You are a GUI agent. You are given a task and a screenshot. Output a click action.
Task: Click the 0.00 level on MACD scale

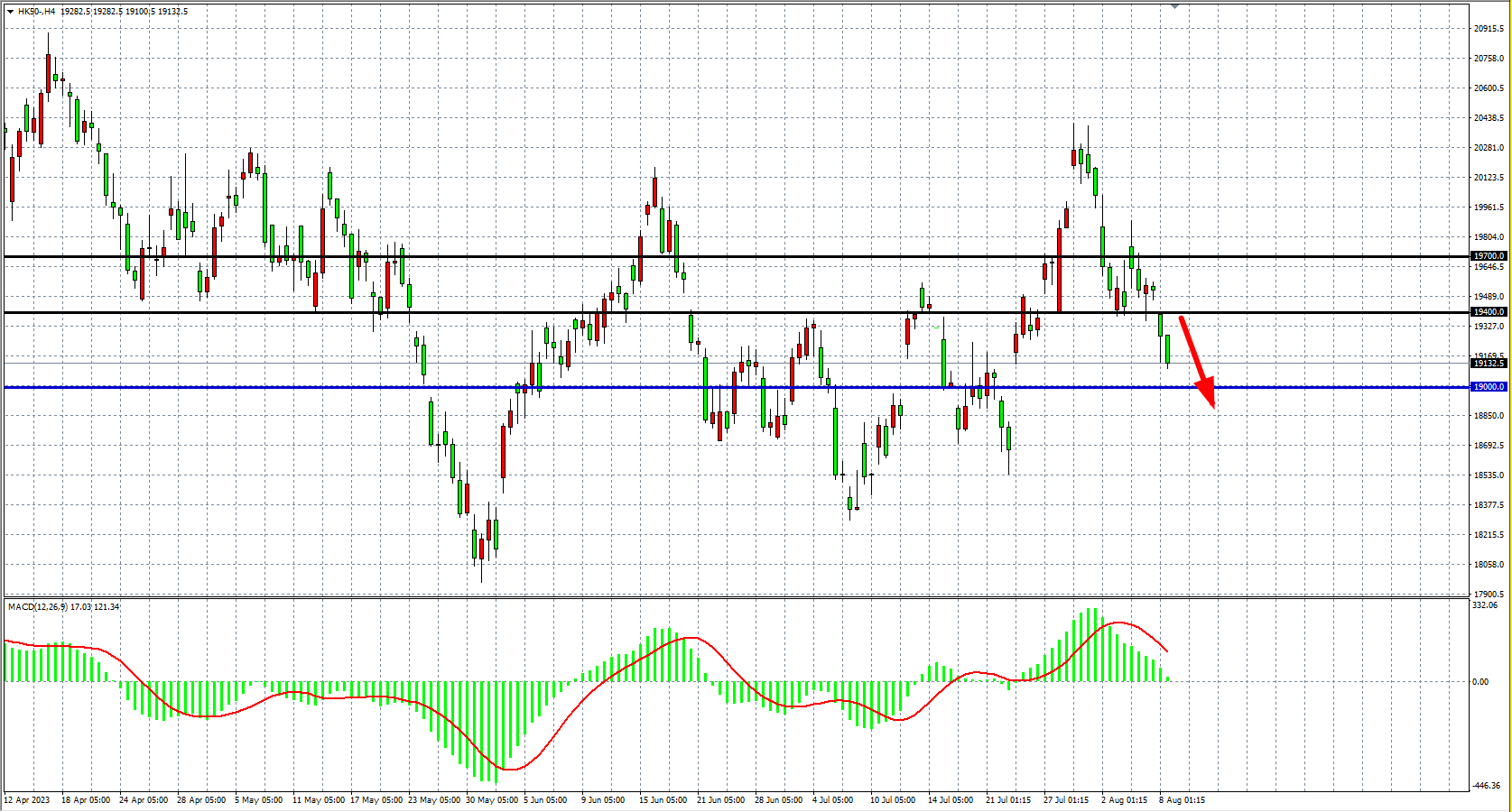click(1480, 682)
